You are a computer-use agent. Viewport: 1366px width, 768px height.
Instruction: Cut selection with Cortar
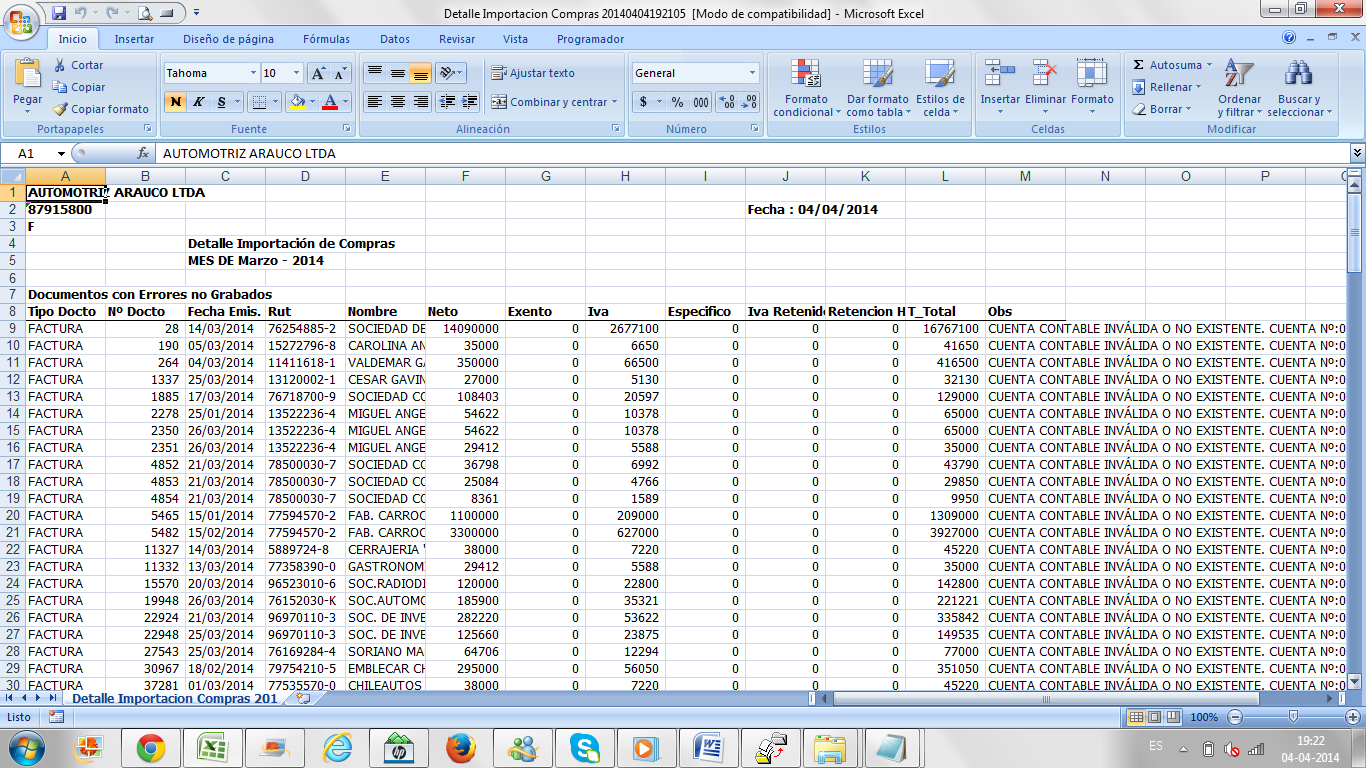[x=79, y=65]
